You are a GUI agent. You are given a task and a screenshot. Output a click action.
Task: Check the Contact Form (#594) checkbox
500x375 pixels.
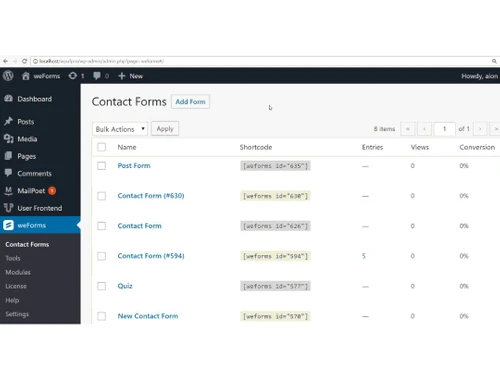[x=101, y=256]
